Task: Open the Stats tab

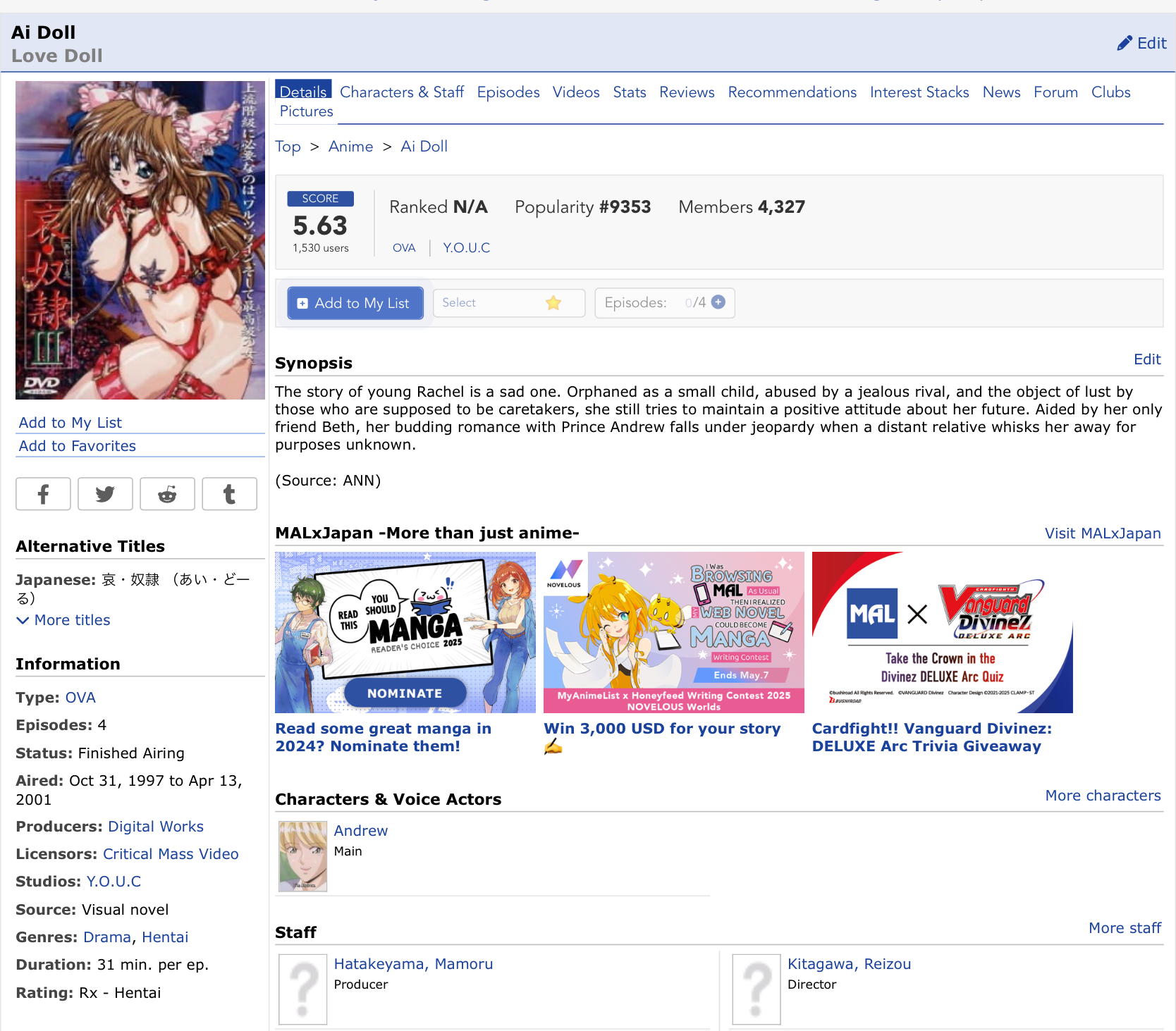Action: [x=630, y=92]
